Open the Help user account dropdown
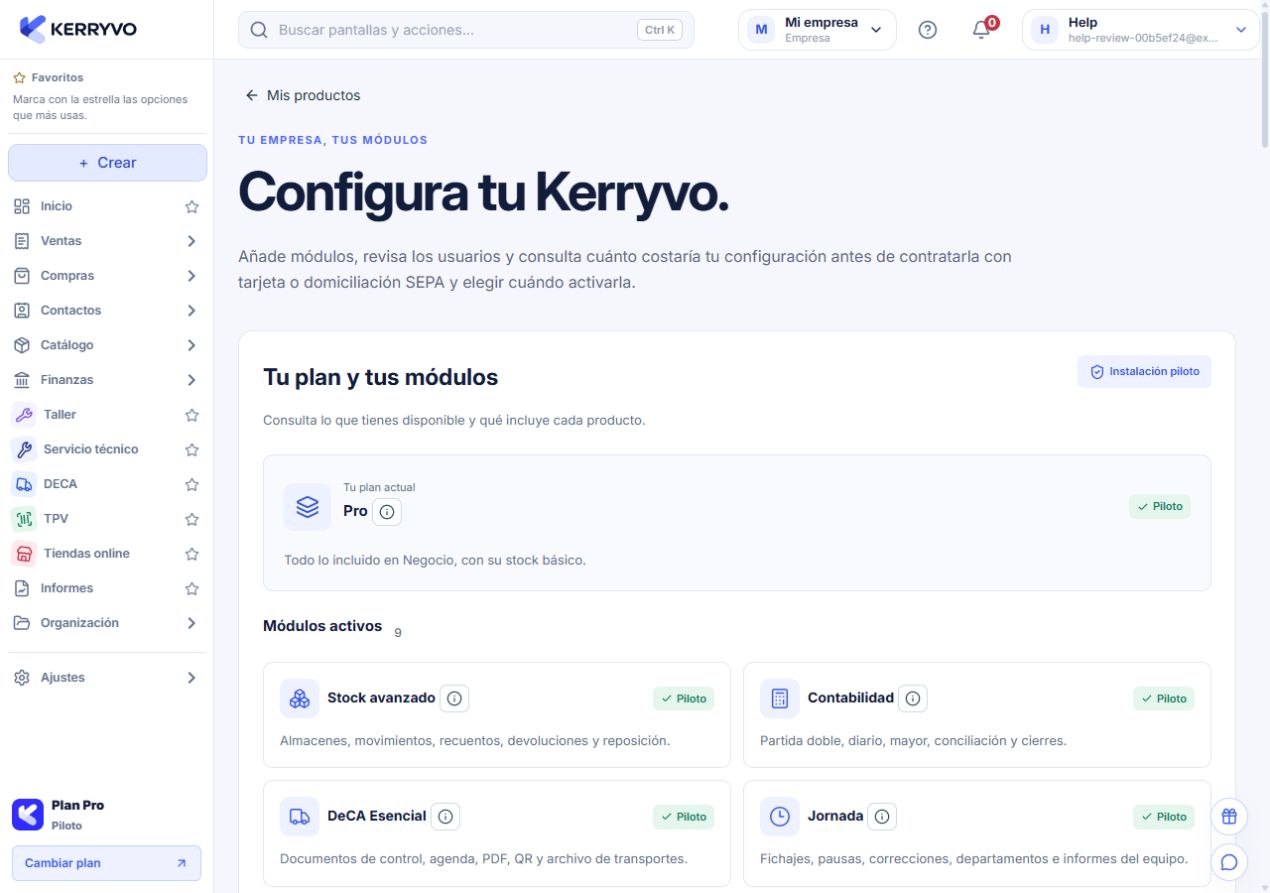The image size is (1270, 893). pyautogui.click(x=1140, y=30)
